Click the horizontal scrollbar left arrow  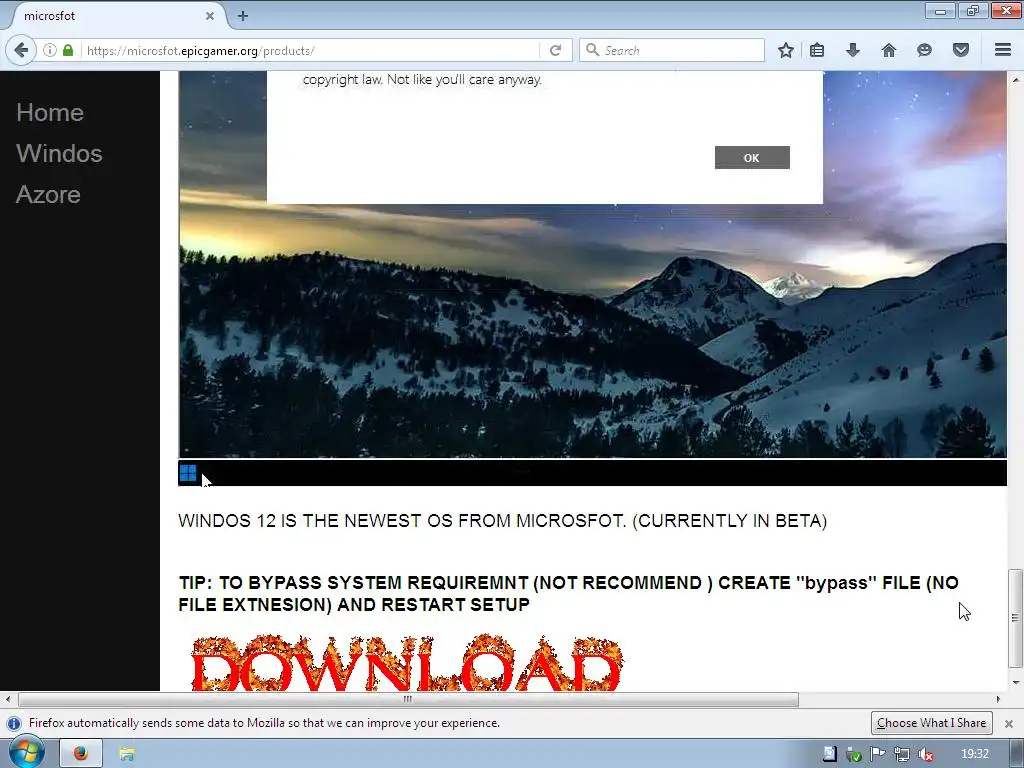[8, 699]
